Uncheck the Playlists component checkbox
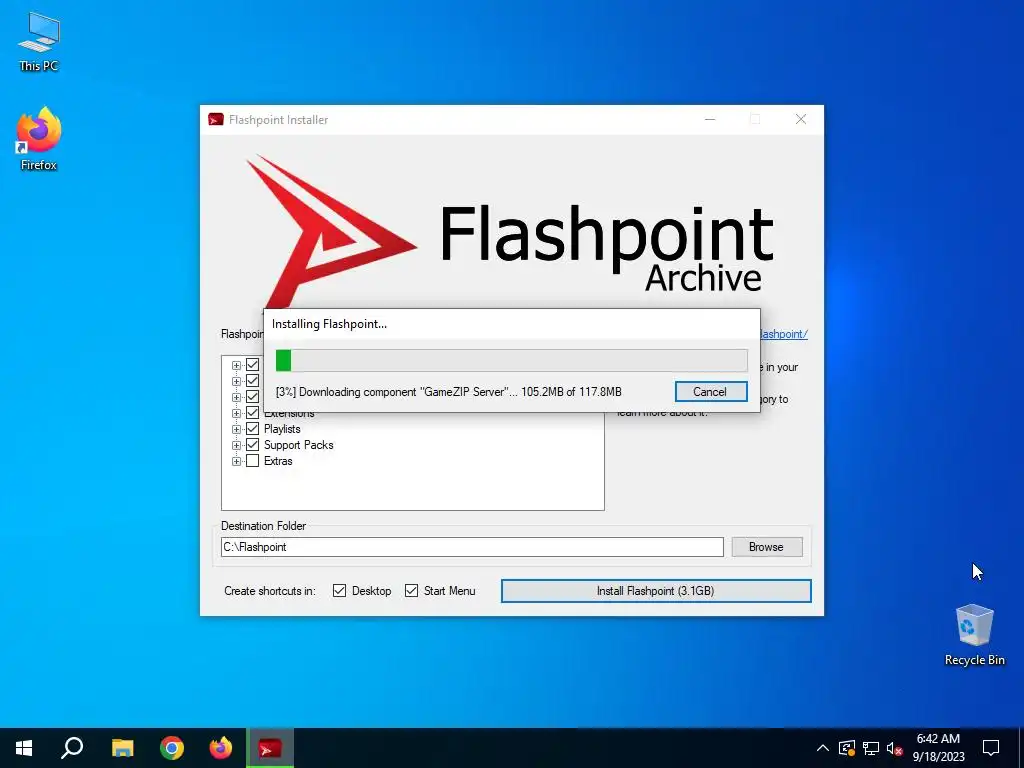Image resolution: width=1024 pixels, height=768 pixels. pyautogui.click(x=253, y=429)
